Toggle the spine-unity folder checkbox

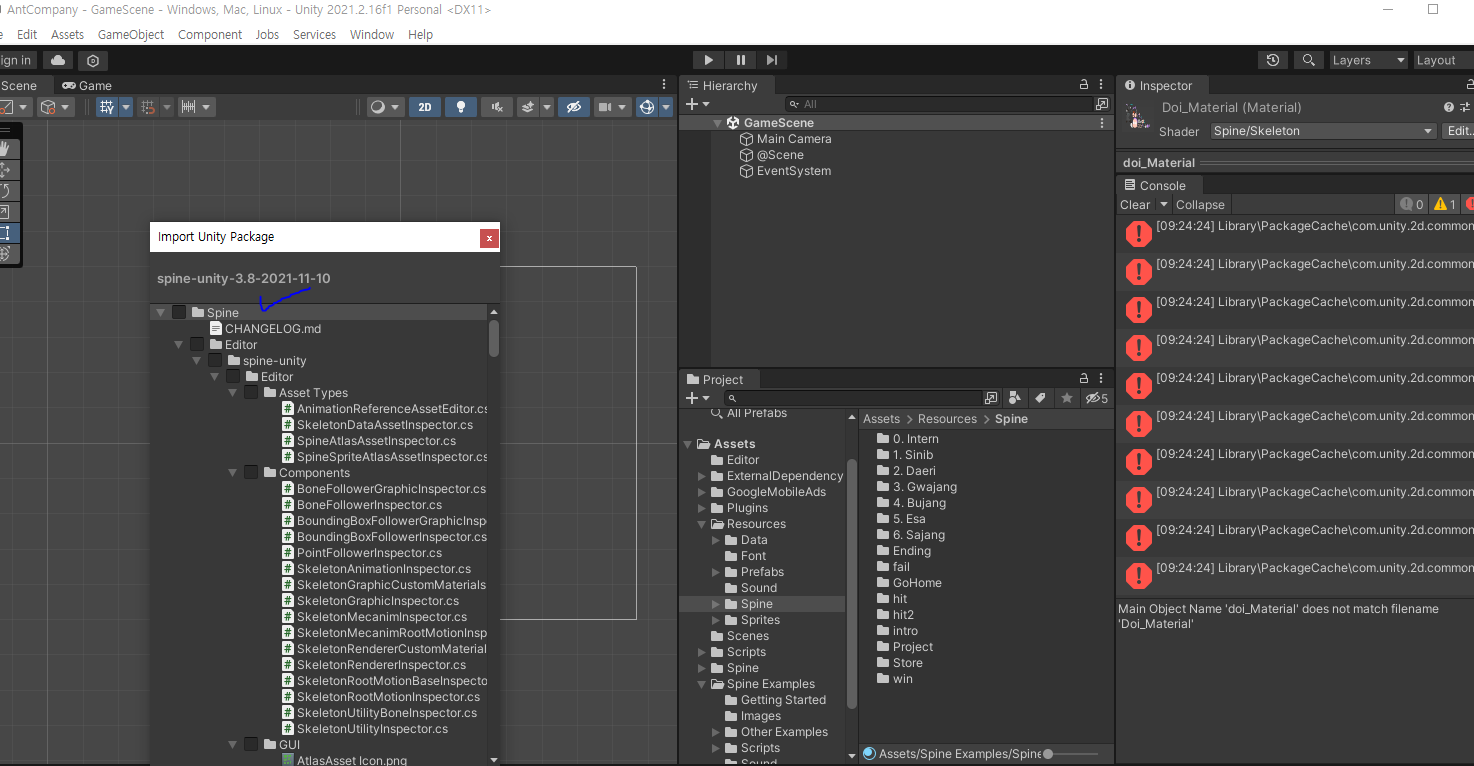click(215, 360)
